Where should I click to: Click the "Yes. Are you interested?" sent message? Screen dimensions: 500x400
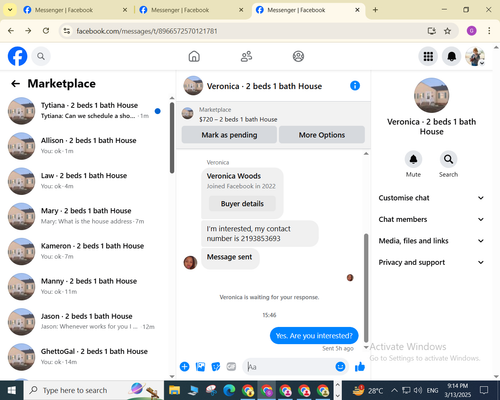[314, 336]
